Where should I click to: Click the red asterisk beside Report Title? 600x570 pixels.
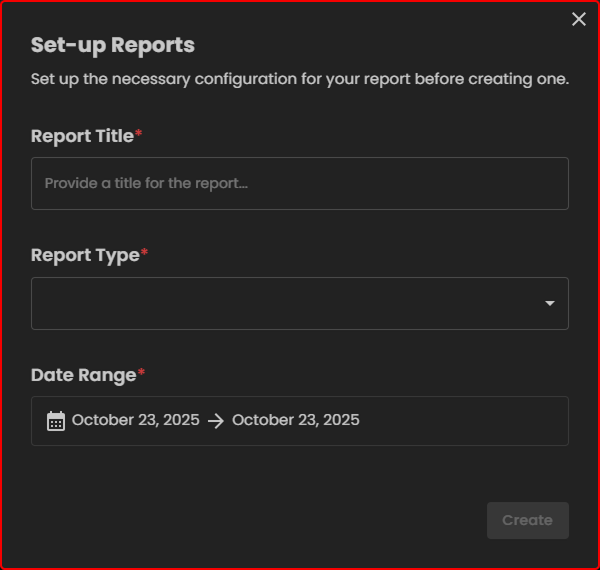(x=139, y=134)
